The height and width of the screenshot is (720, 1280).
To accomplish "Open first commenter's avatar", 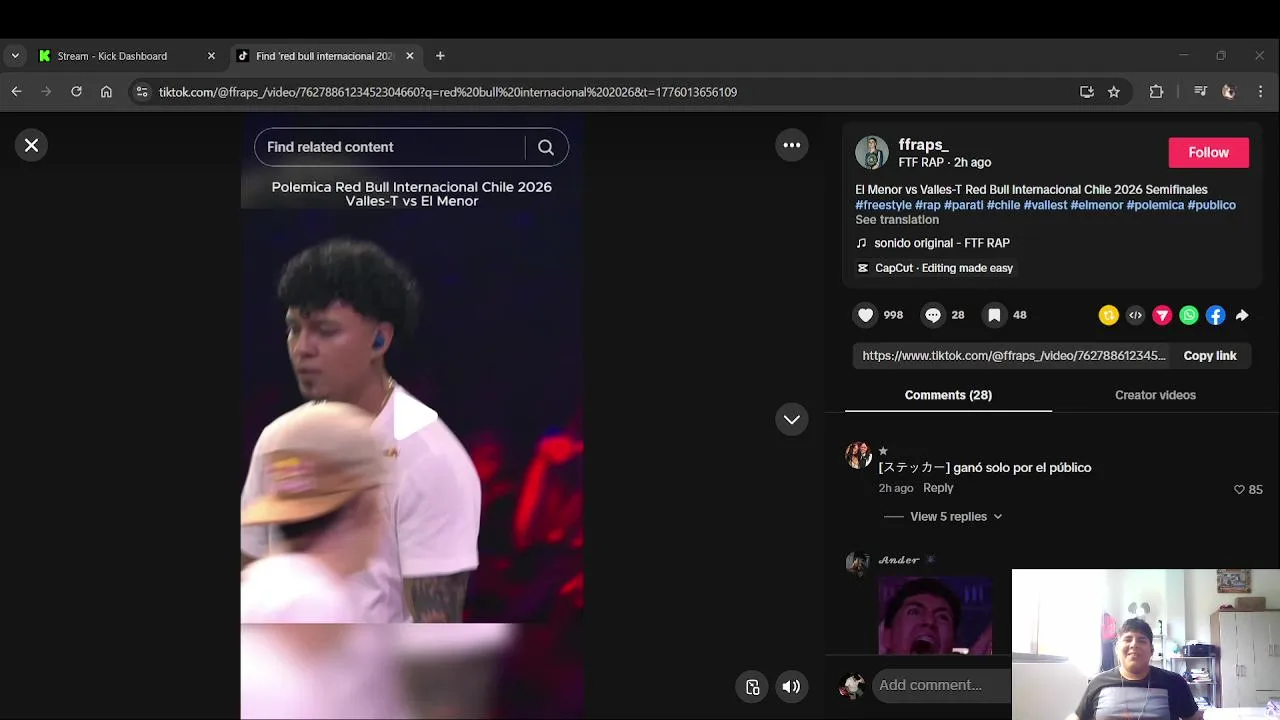I will pyautogui.click(x=858, y=455).
